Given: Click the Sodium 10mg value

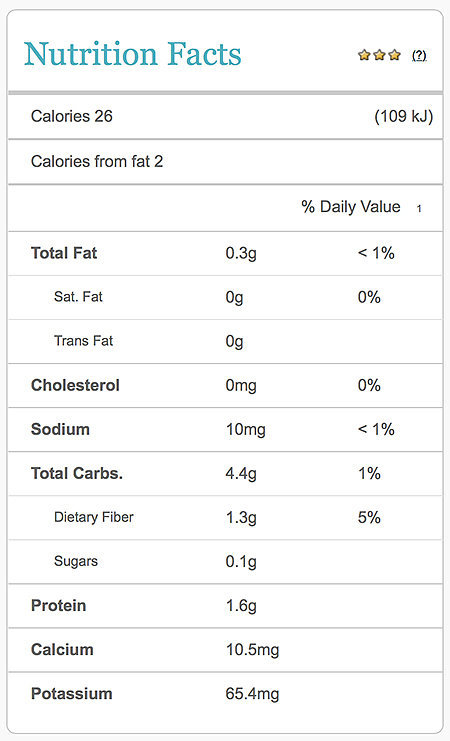Looking at the screenshot, I should pos(245,430).
